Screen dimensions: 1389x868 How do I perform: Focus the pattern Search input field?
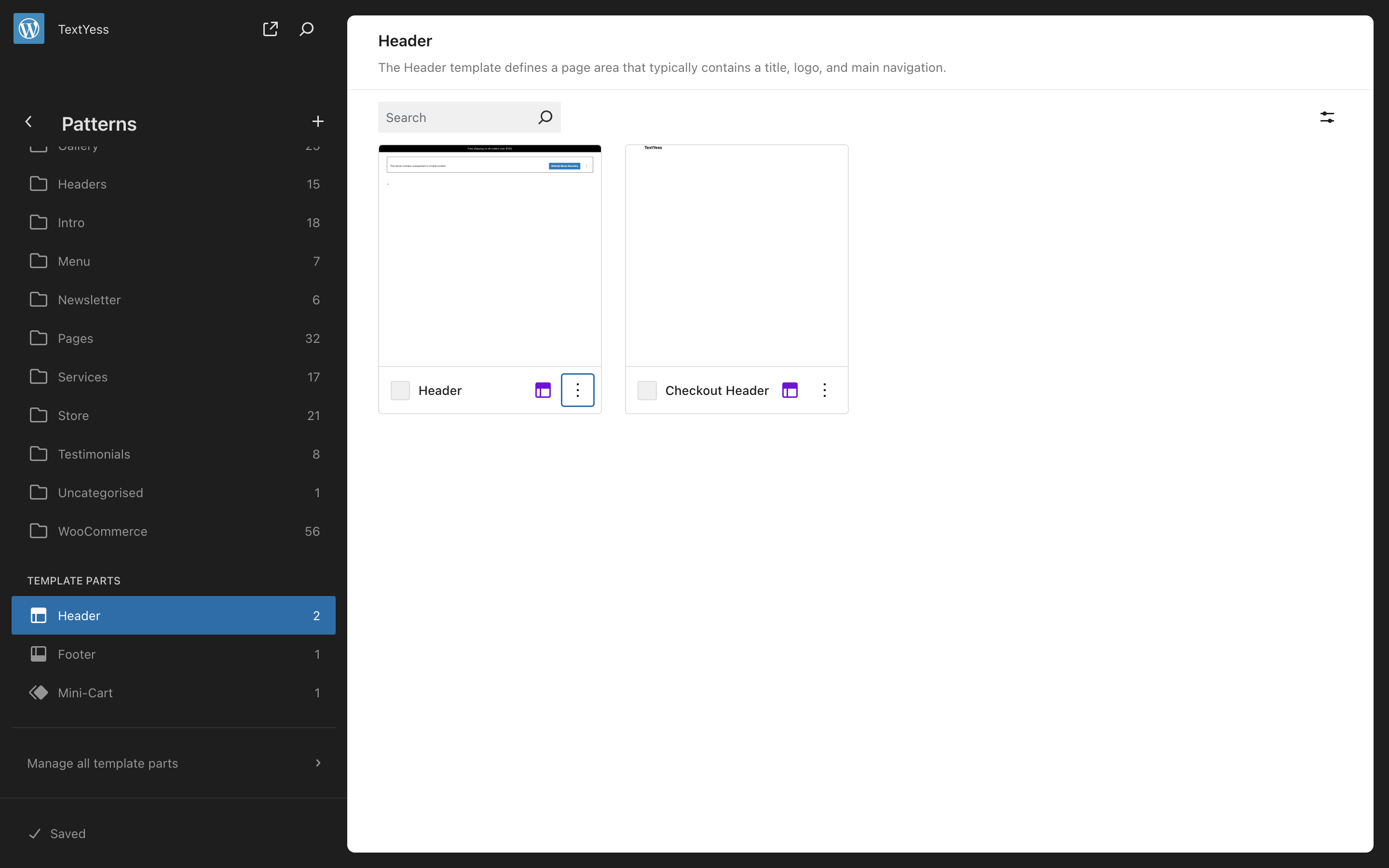(x=456, y=117)
